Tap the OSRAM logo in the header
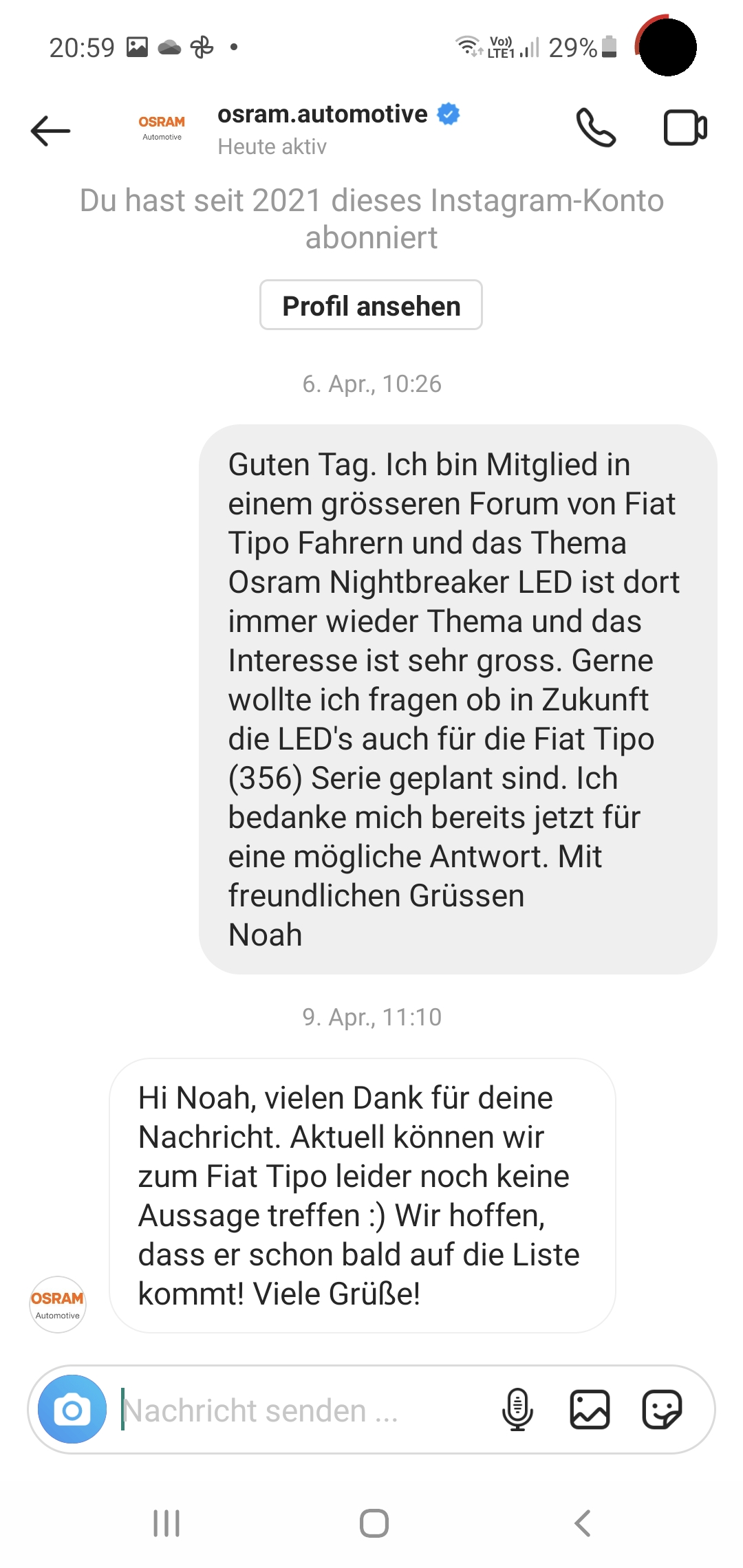The image size is (743, 1568). (162, 128)
